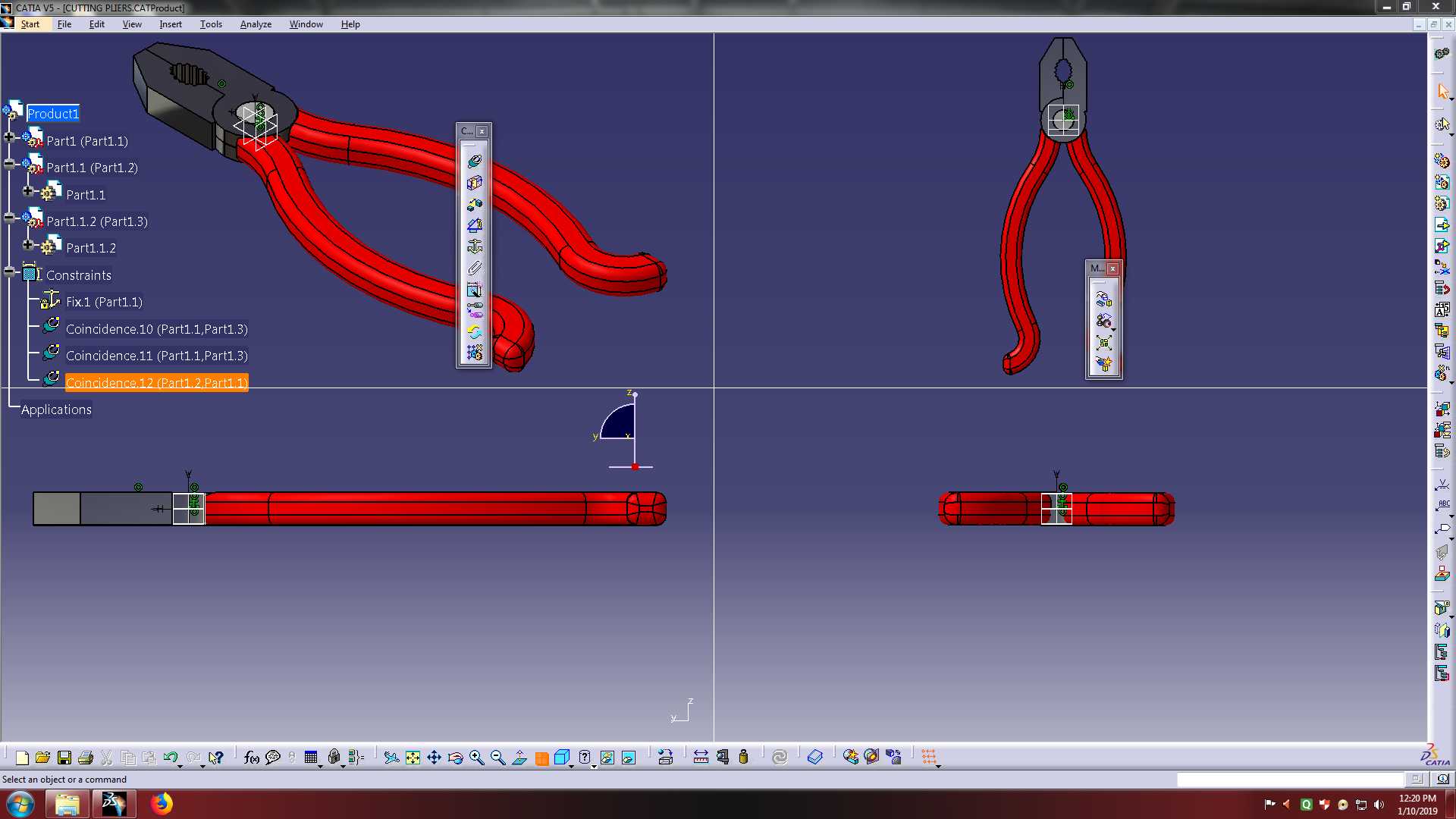Close the Move floating toolbar
1456x819 pixels.
(1112, 268)
